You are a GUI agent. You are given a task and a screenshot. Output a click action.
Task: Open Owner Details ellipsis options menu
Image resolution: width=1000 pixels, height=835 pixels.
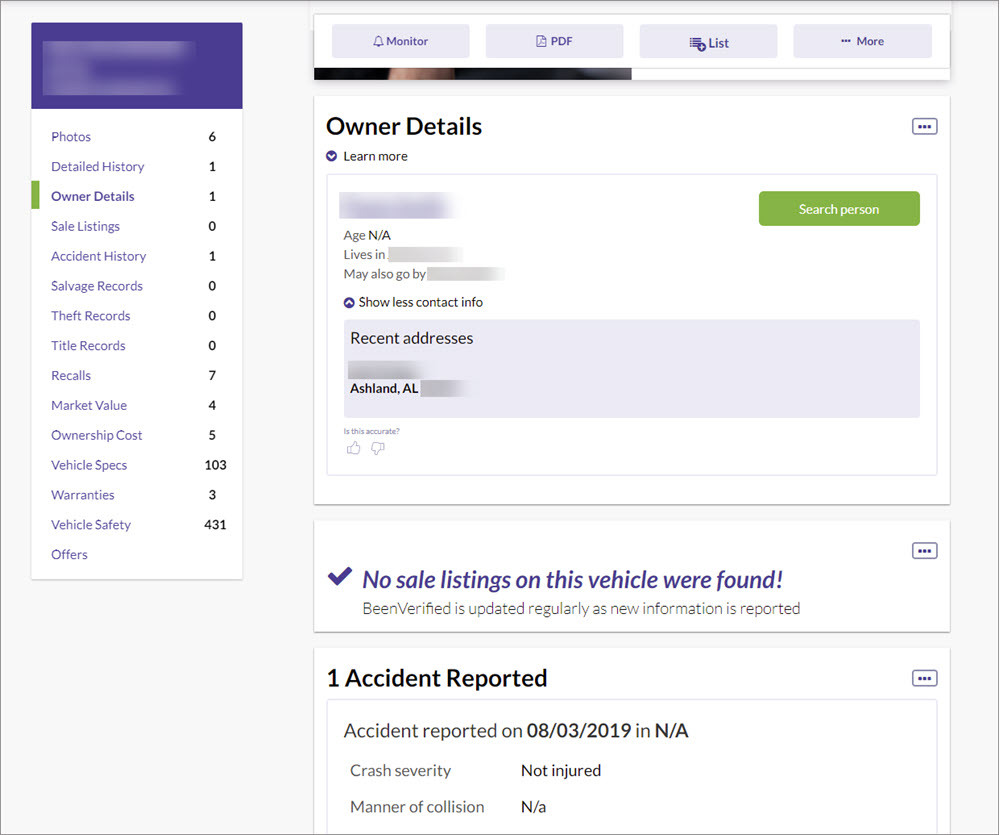pos(924,127)
